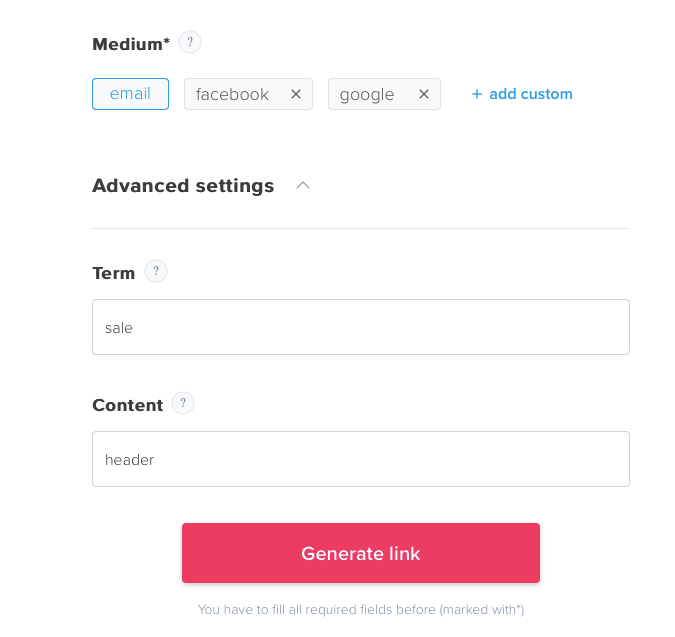Collapse Advanced settings with the chevron

pos(303,186)
